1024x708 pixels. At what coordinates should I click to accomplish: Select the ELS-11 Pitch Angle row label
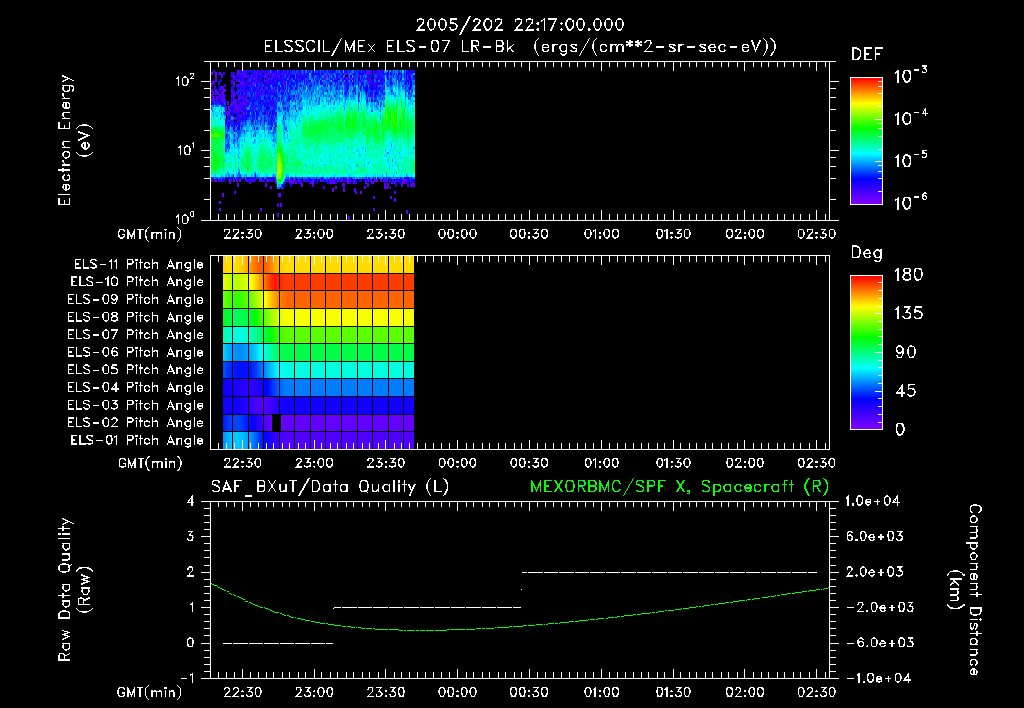pyautogui.click(x=138, y=265)
